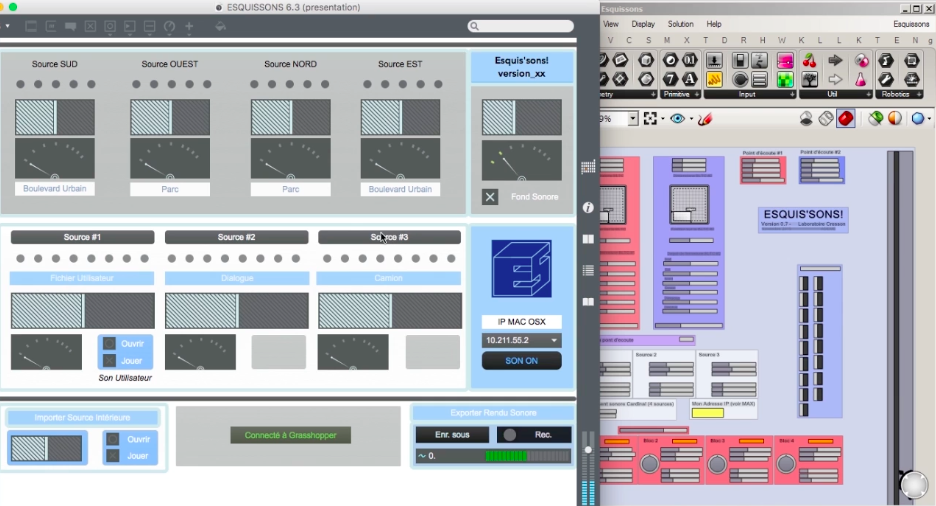Click the plus add-object icon in Max toolbar

(x=189, y=27)
